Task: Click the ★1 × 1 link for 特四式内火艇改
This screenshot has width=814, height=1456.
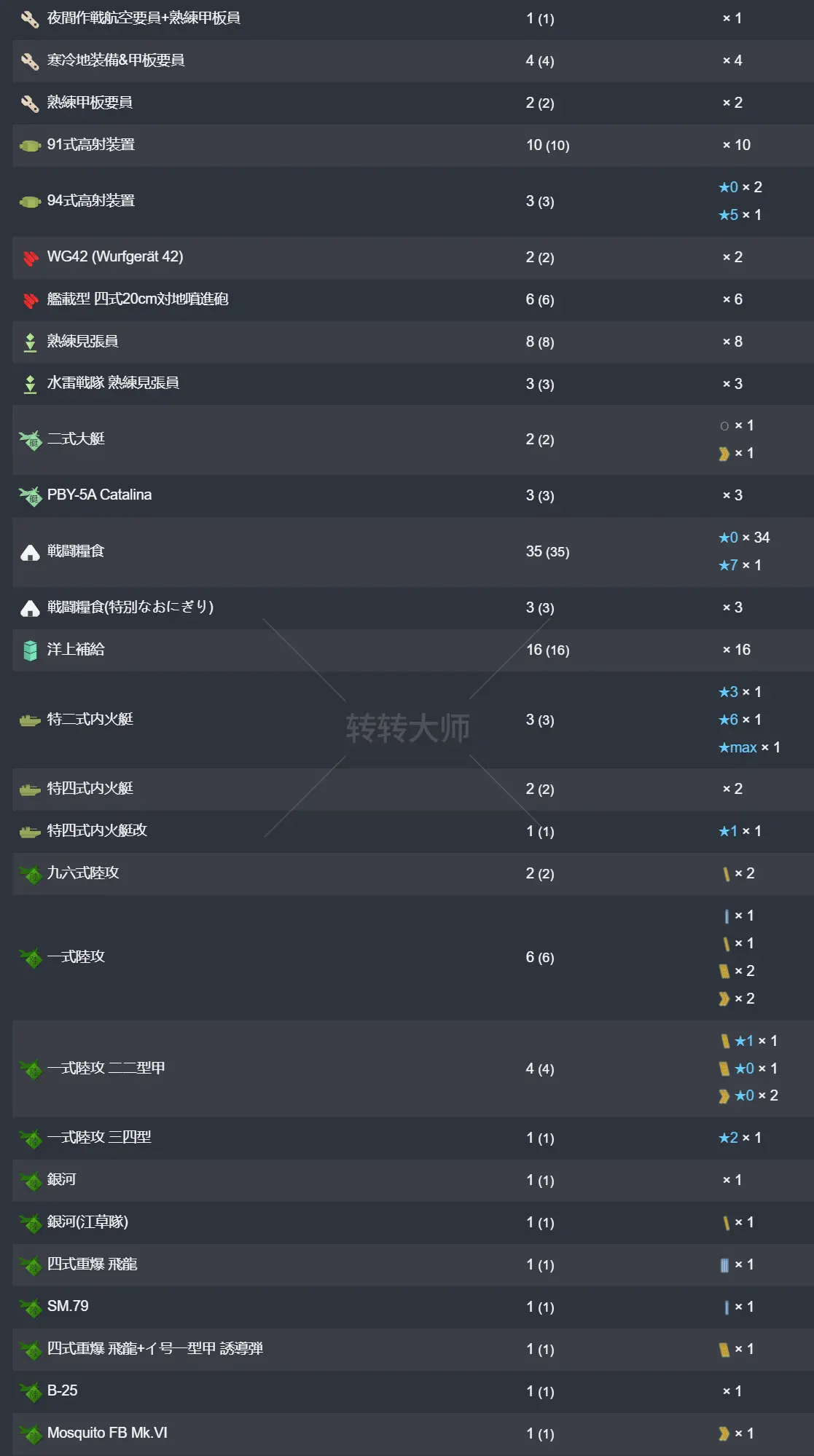Action: [740, 831]
